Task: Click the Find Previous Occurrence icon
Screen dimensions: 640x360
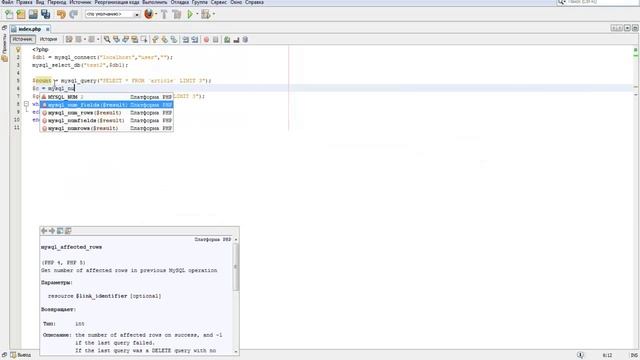Action: [116, 40]
